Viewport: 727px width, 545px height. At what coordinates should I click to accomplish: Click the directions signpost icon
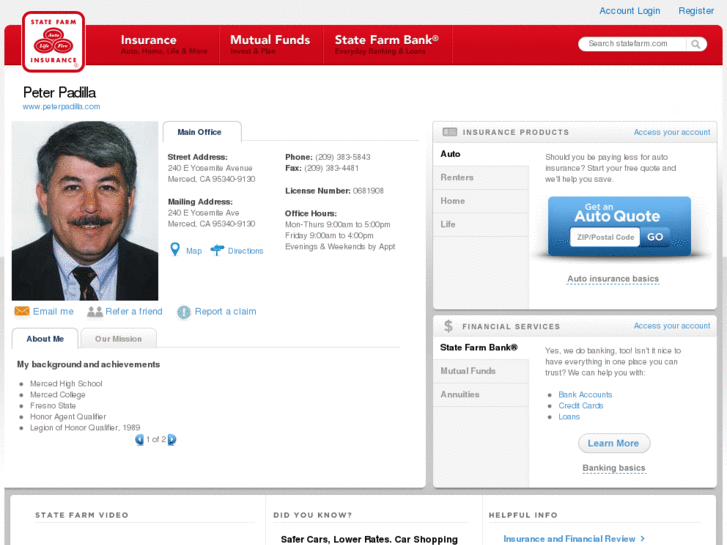pos(217,250)
